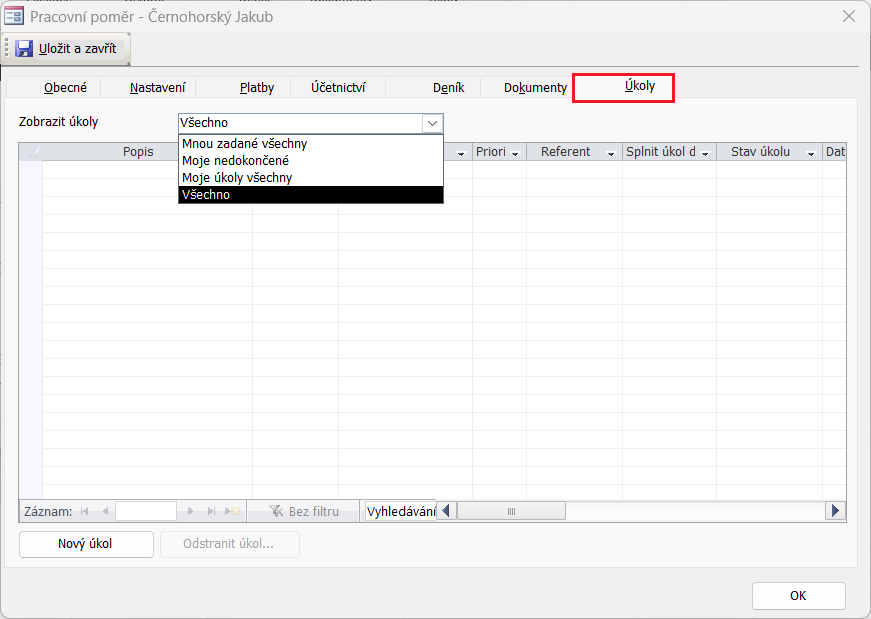Go to last record in navigator
The image size is (871, 619).
211,511
